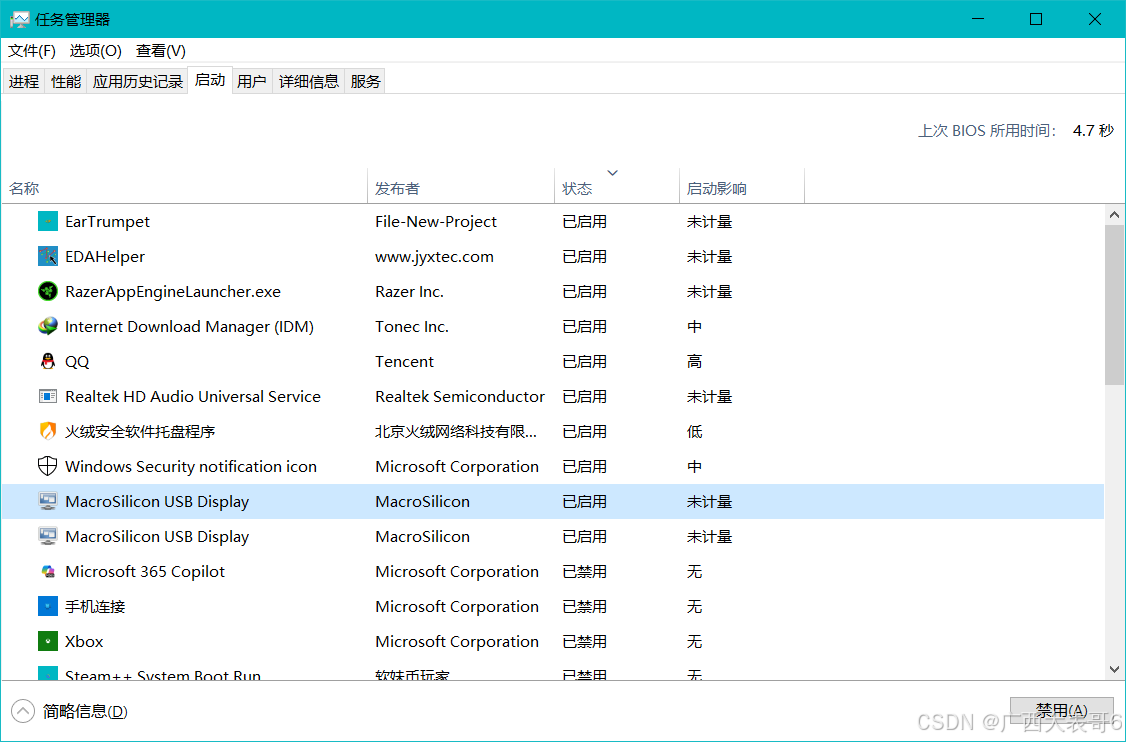Click the Microsoft 365 Copilot icon
The height and width of the screenshot is (742, 1126).
(x=47, y=572)
